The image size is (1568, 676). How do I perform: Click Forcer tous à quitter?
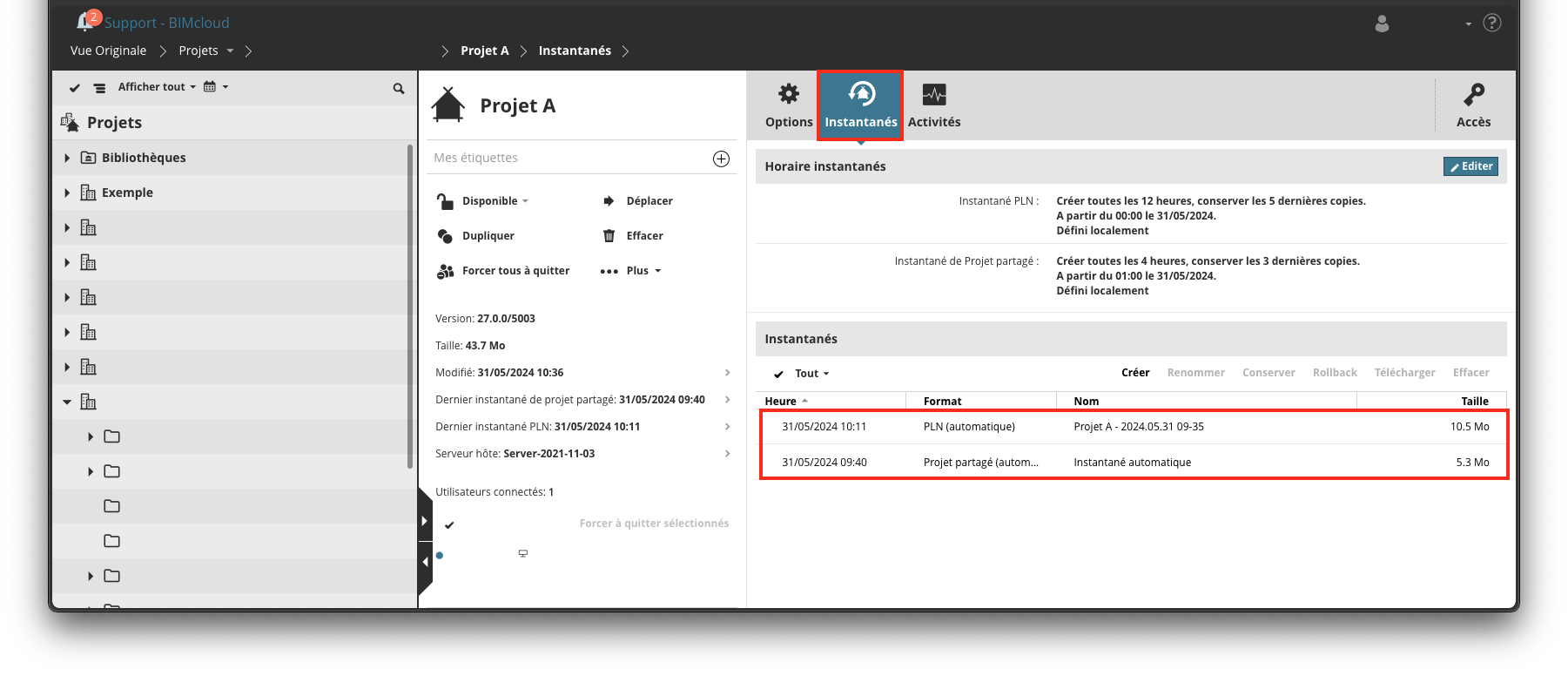tap(503, 271)
